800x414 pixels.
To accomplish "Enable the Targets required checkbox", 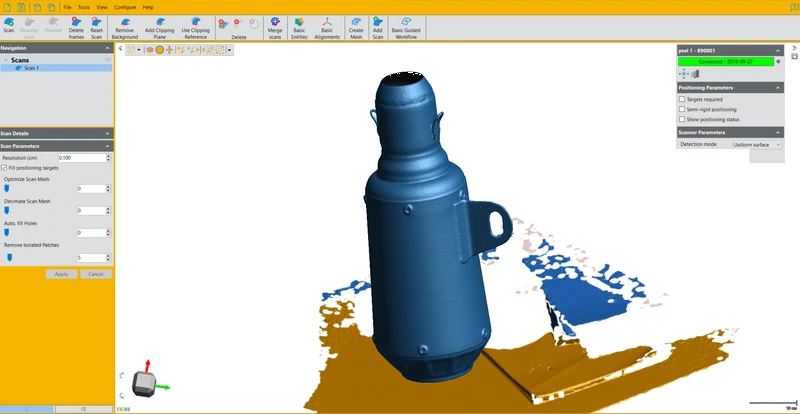I will (x=682, y=99).
